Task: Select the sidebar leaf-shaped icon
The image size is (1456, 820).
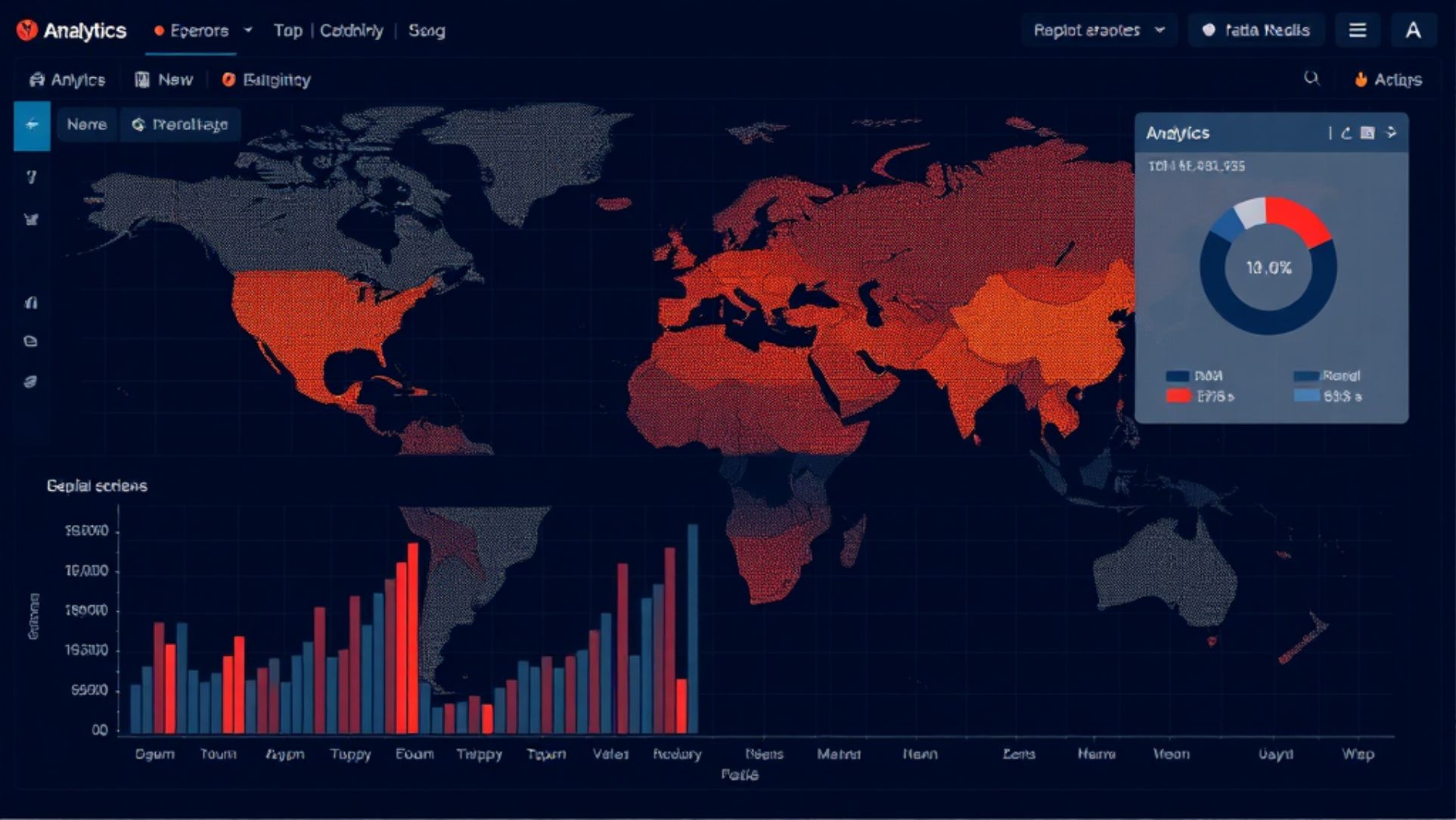Action: click(31, 382)
